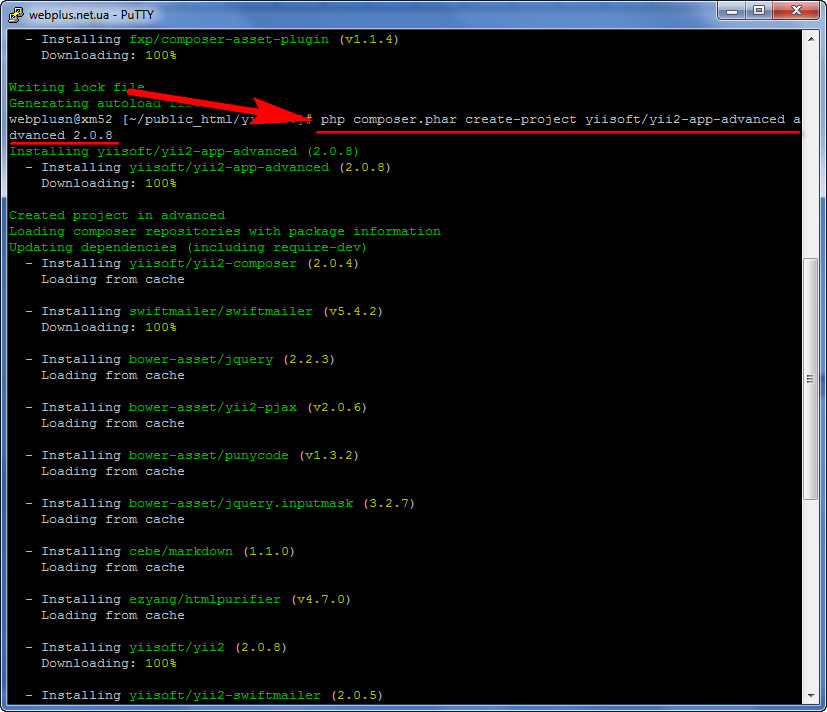Click the version '(v1.3.2)'

point(329,456)
